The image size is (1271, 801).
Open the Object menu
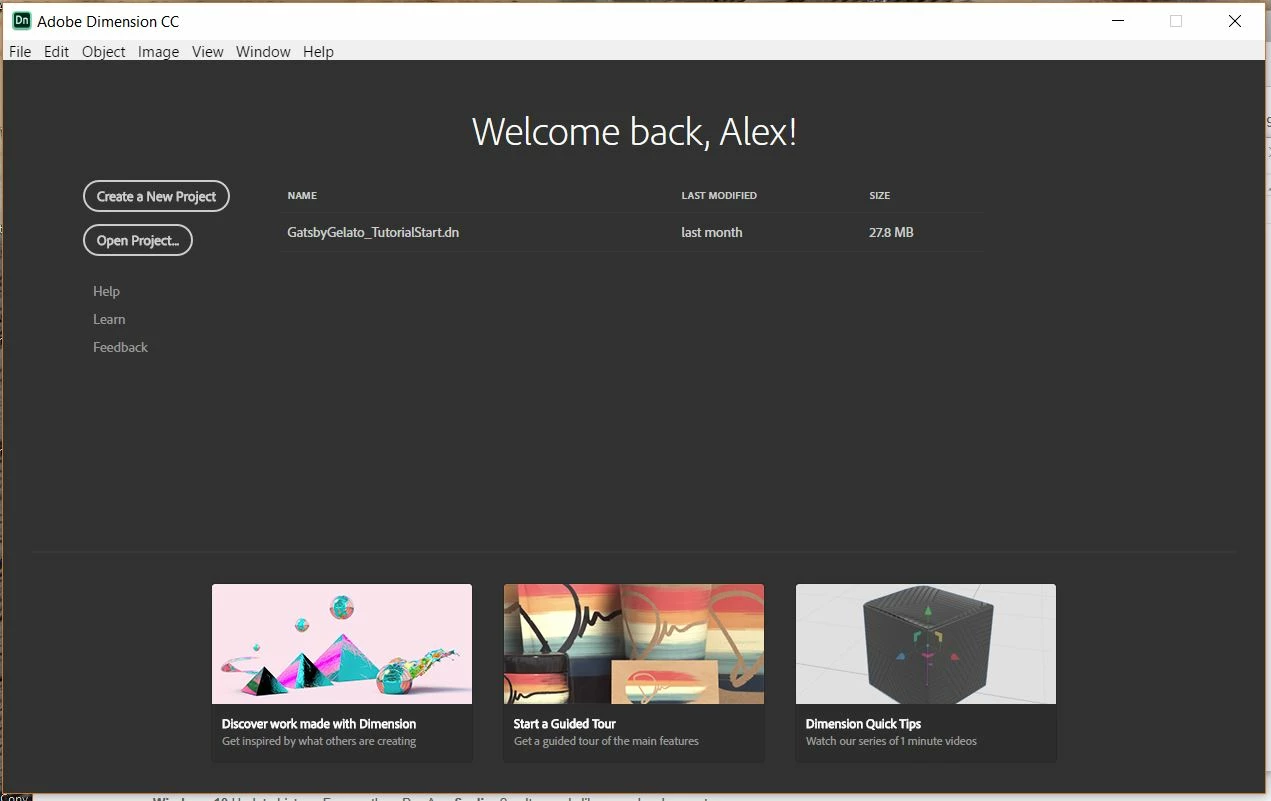coord(104,52)
